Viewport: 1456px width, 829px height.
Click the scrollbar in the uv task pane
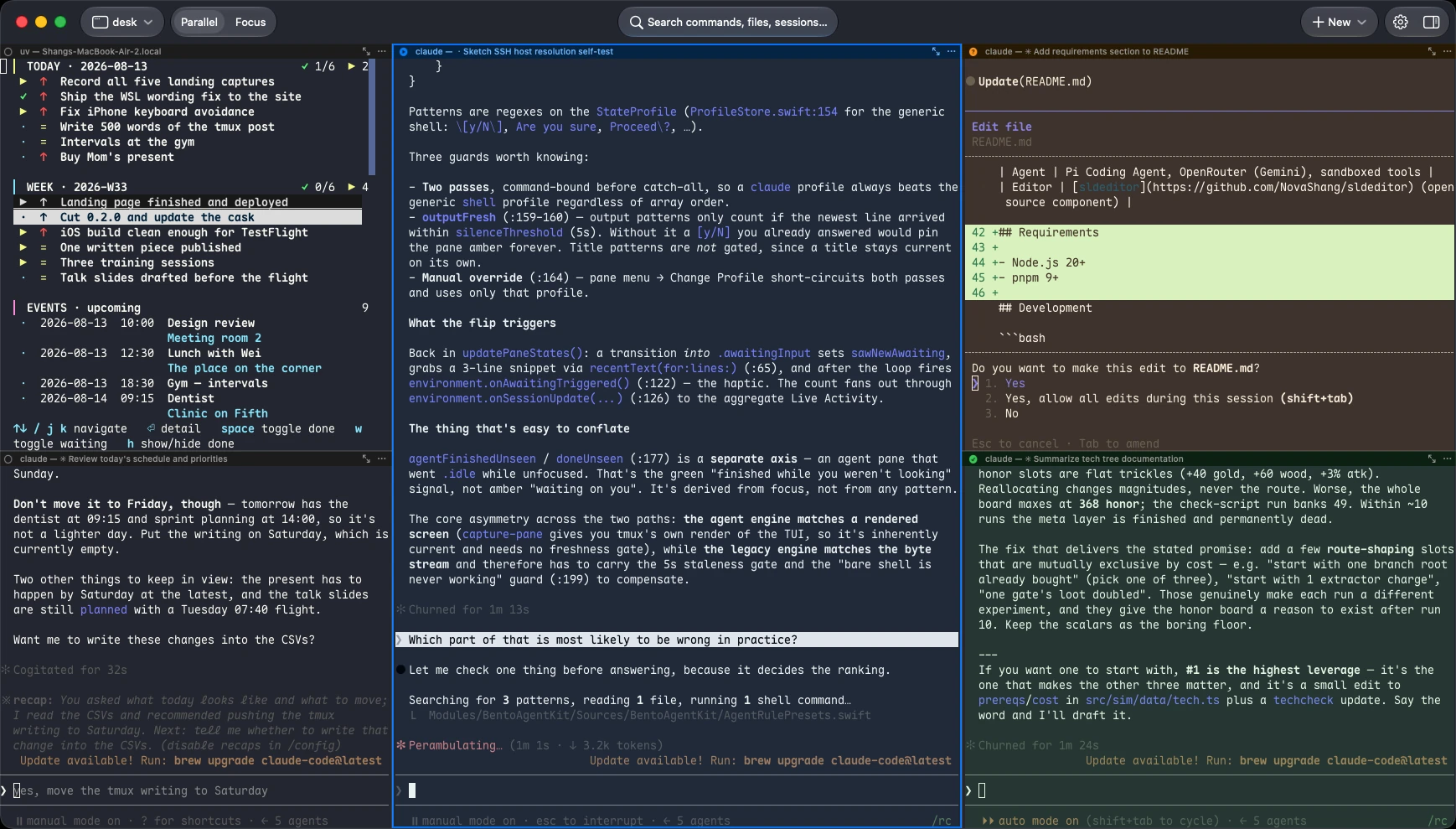pos(372,117)
